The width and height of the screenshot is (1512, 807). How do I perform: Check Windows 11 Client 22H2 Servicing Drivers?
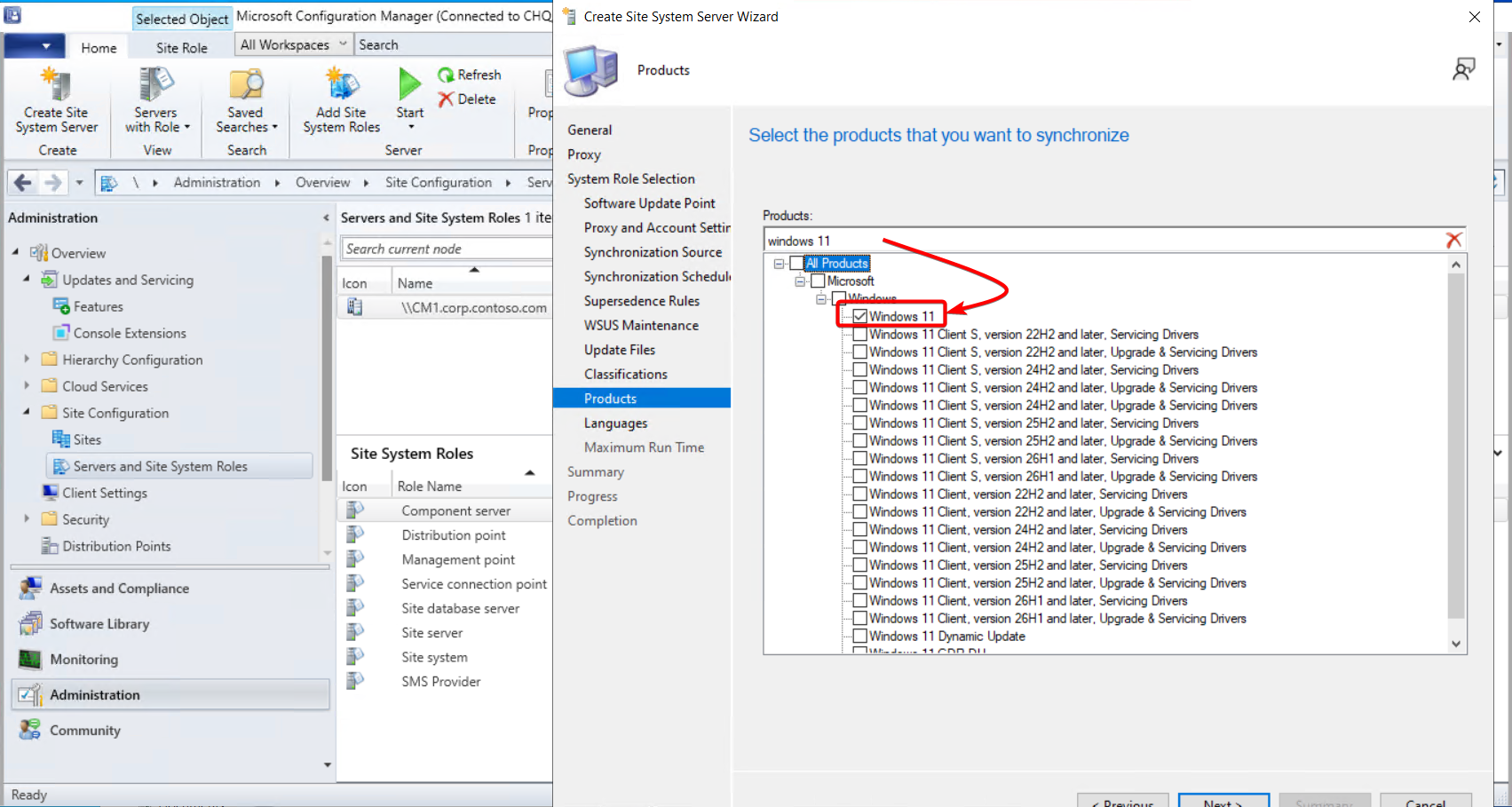(860, 494)
